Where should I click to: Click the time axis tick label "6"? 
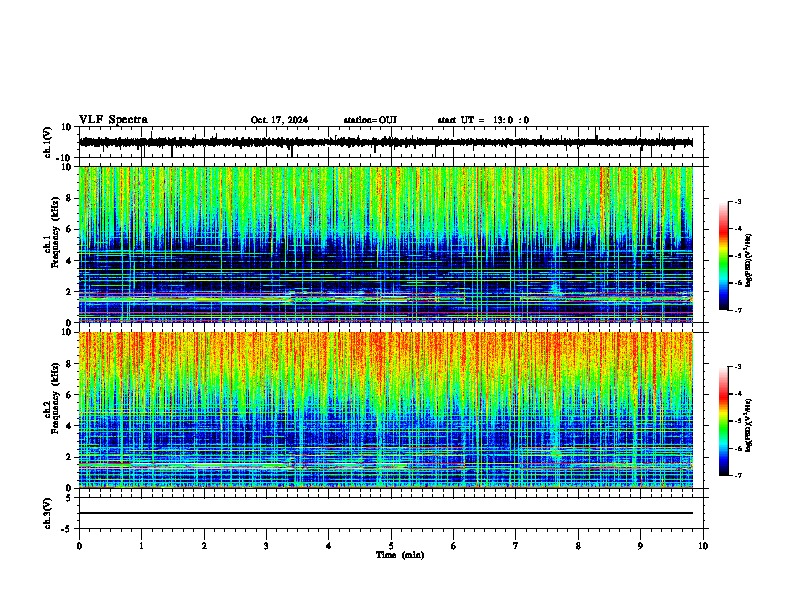point(454,546)
